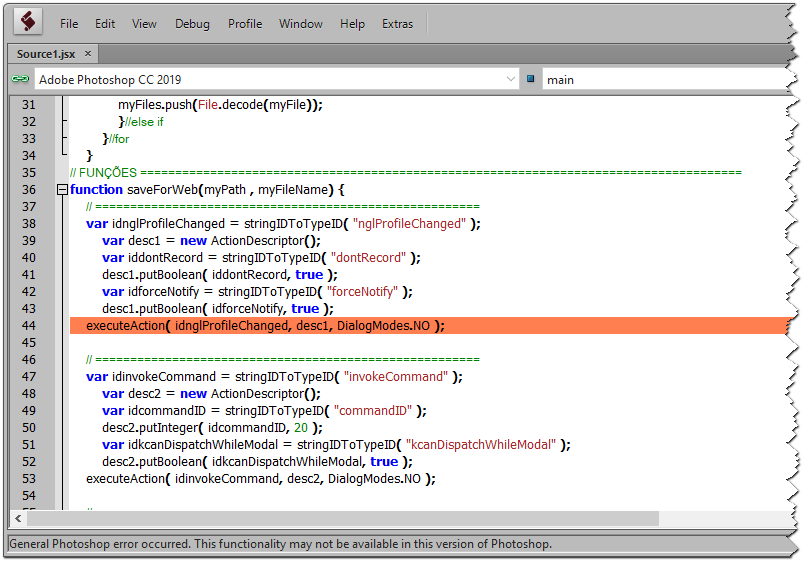809x561 pixels.
Task: Click the green chain link connection icon
Action: click(20, 79)
